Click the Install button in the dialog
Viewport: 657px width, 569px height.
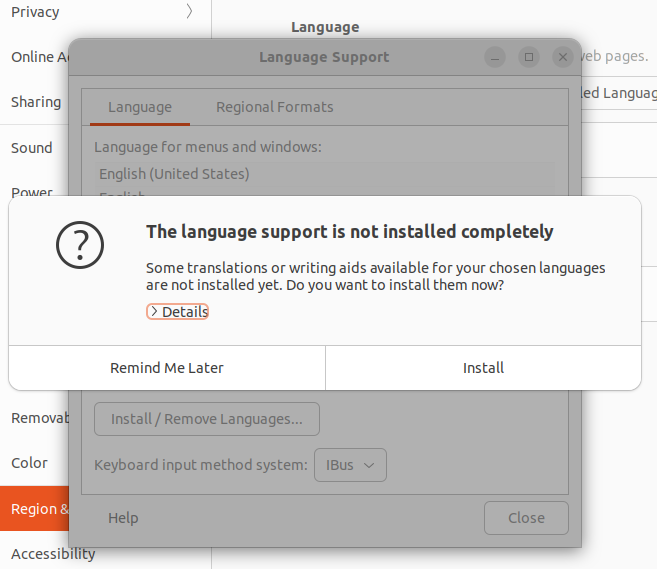pyautogui.click(x=483, y=368)
